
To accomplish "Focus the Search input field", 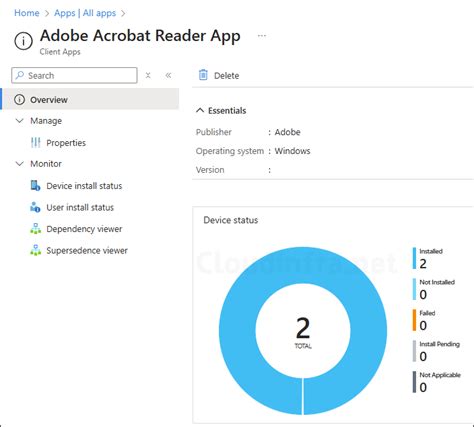I will (x=74, y=75).
